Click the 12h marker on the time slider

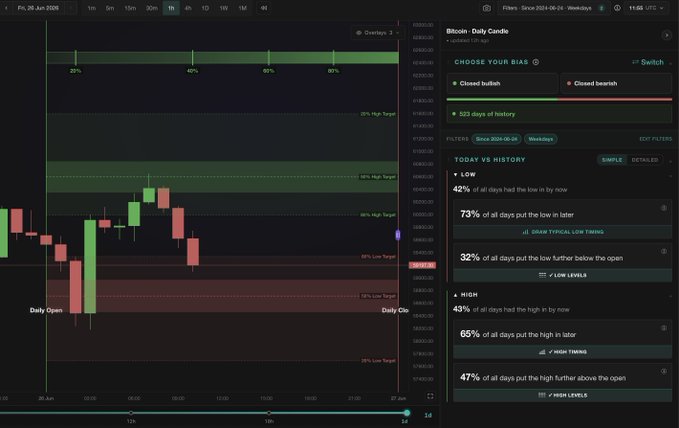coord(131,413)
